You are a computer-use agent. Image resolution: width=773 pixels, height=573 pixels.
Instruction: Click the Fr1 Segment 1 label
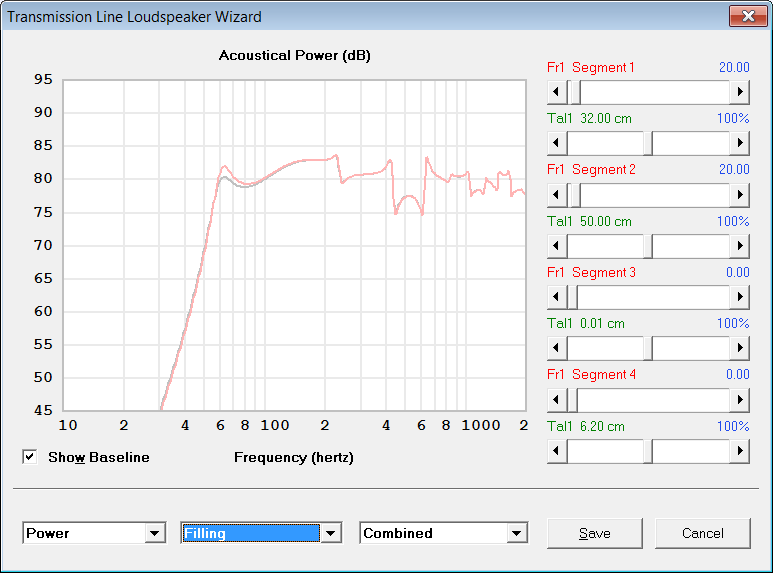(x=591, y=68)
